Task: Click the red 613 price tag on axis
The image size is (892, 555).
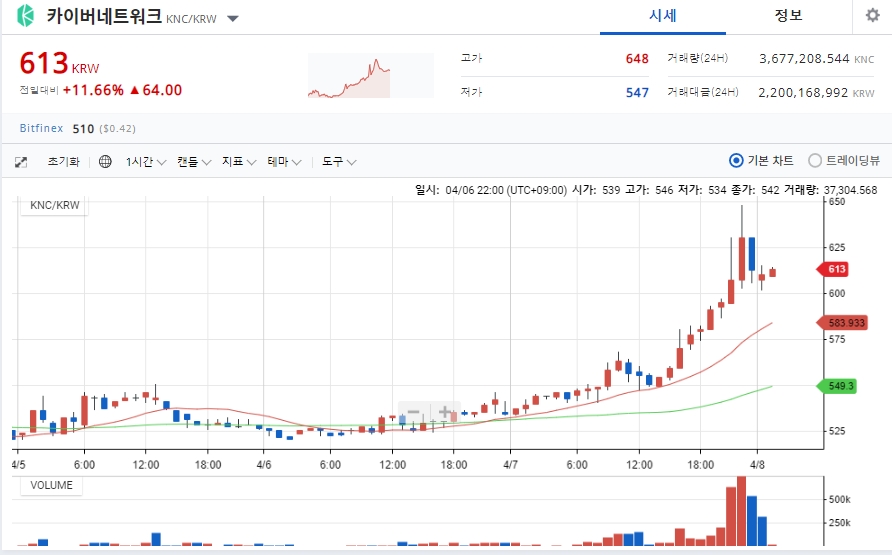Action: (x=832, y=269)
